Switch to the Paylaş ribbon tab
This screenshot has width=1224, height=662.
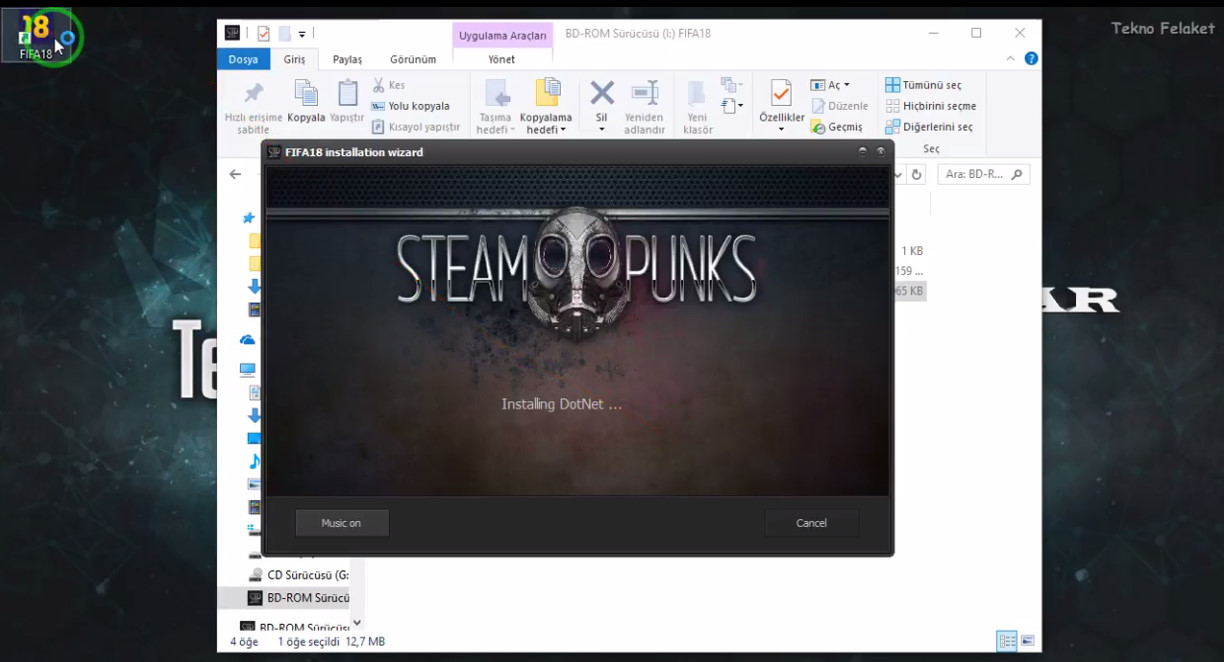point(347,59)
